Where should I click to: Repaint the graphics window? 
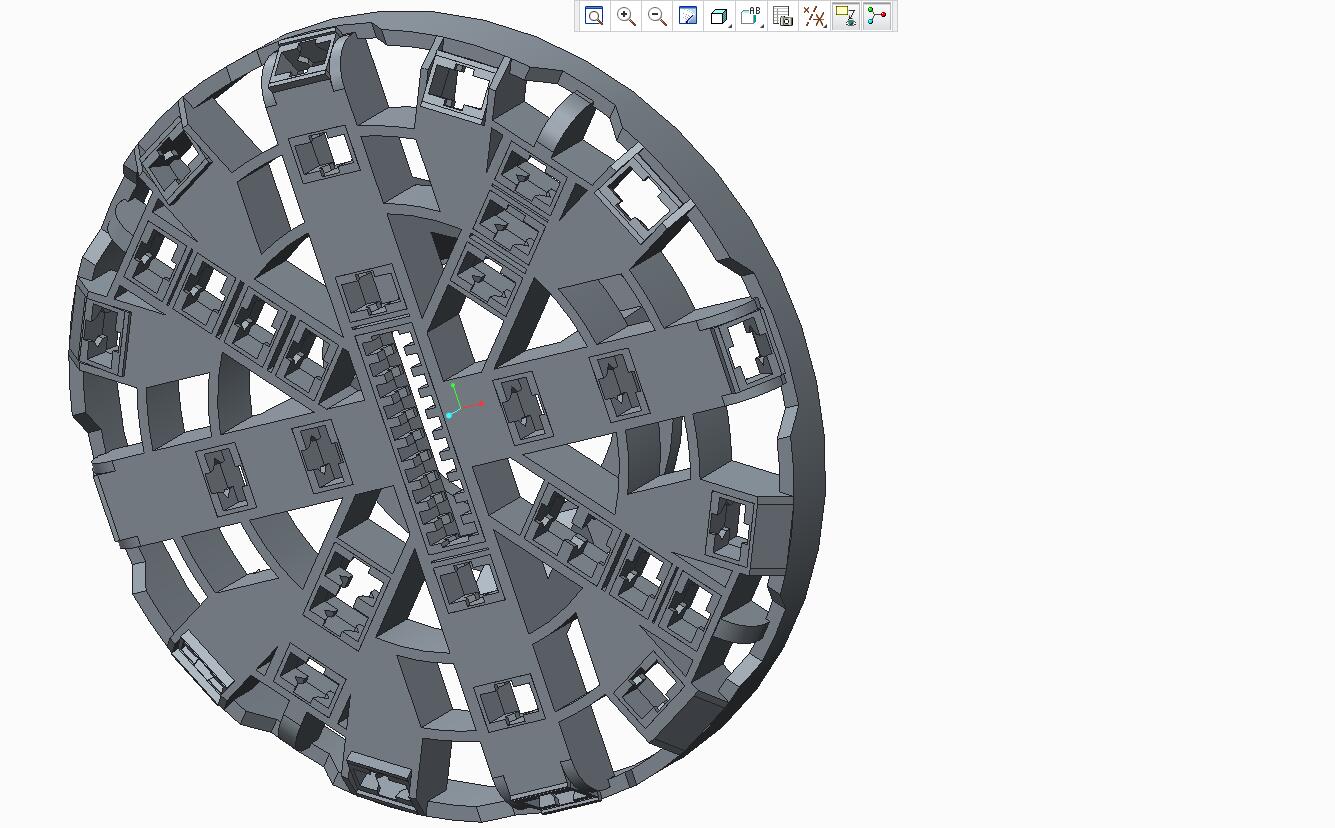click(688, 16)
